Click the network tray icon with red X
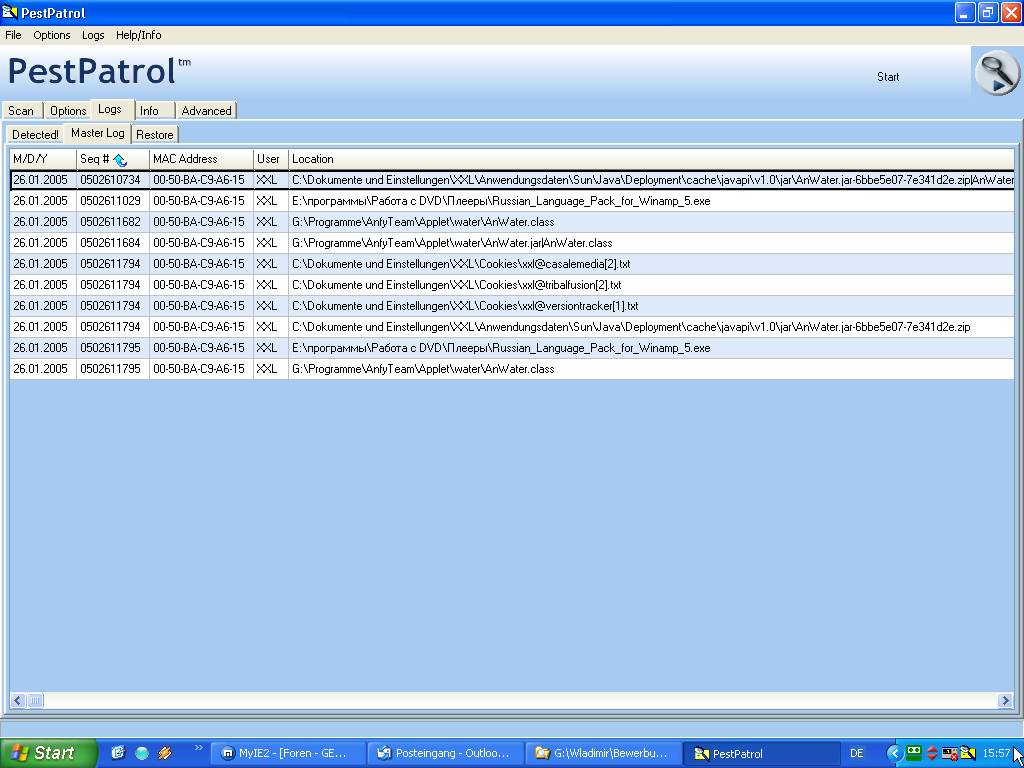Image resolution: width=1024 pixels, height=768 pixels. tap(950, 753)
